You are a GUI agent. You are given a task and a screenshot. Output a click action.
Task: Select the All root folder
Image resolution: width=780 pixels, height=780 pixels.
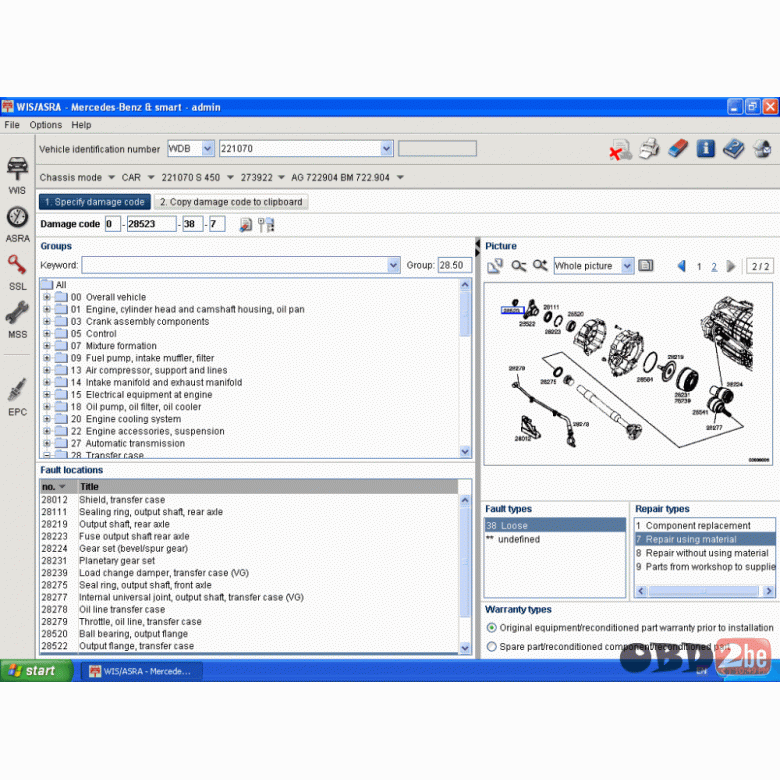click(x=54, y=285)
